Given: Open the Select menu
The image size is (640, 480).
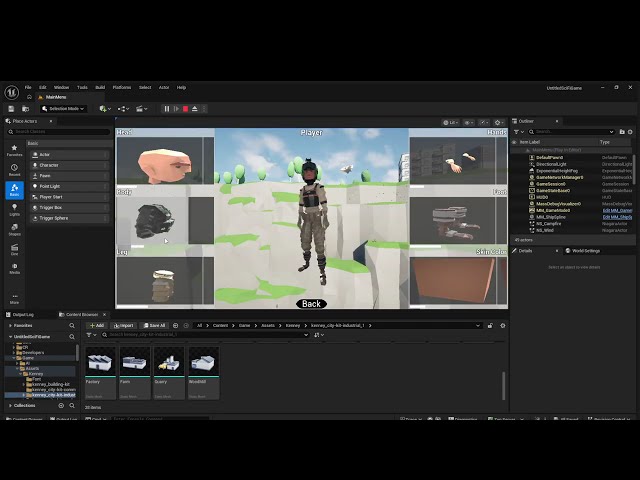Looking at the screenshot, I should click(145, 87).
